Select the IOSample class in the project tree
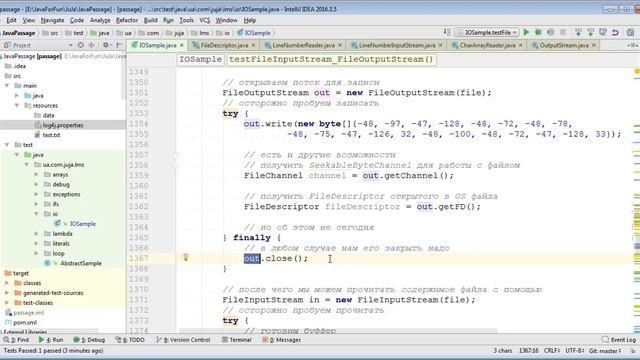Image resolution: width=640 pixels, height=360 pixels. (82, 224)
